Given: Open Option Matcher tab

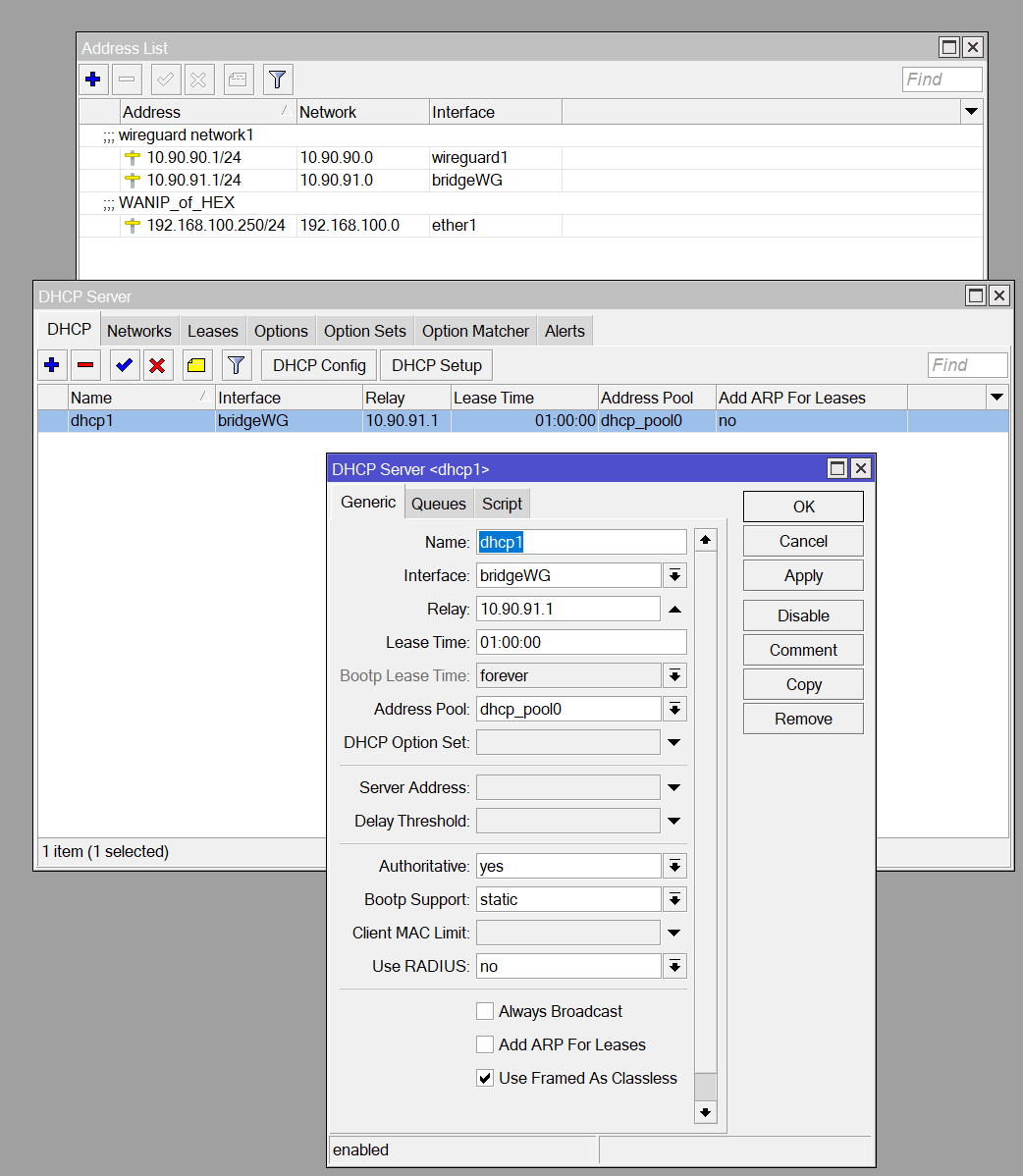Looking at the screenshot, I should coord(475,331).
